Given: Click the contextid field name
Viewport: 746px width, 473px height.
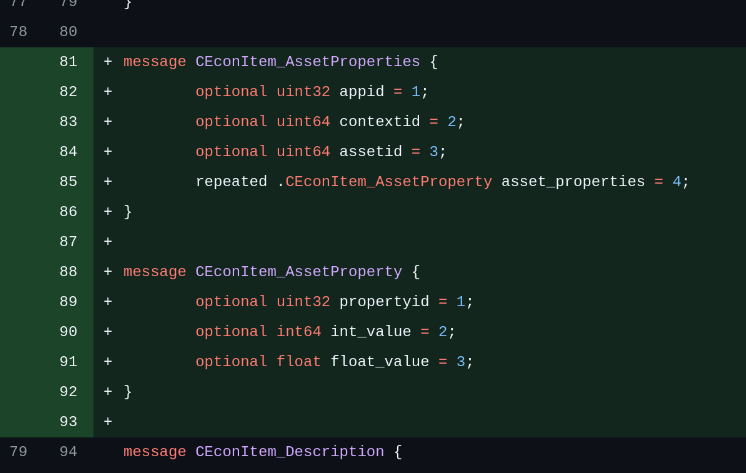Looking at the screenshot, I should [x=379, y=122].
